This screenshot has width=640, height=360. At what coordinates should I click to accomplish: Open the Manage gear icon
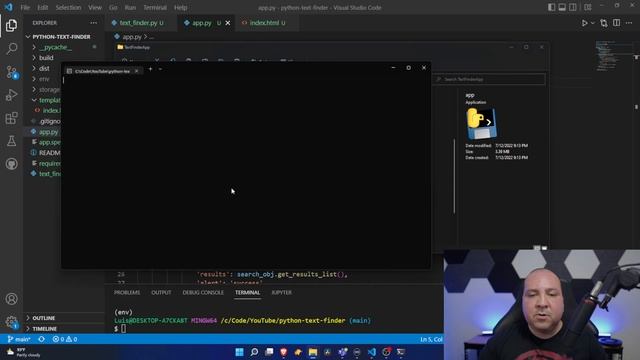click(x=11, y=322)
